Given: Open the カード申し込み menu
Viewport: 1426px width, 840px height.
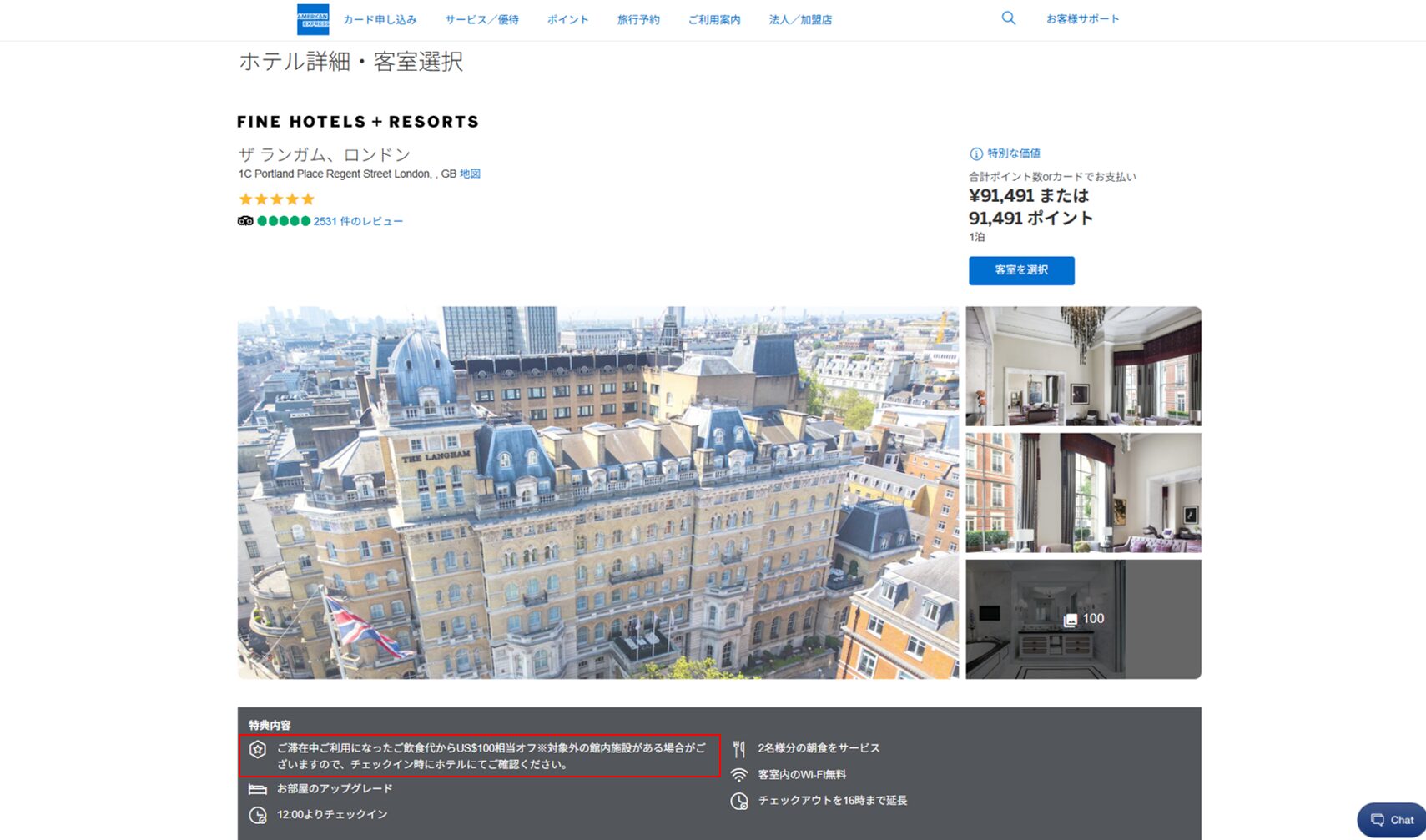Looking at the screenshot, I should pos(380,19).
